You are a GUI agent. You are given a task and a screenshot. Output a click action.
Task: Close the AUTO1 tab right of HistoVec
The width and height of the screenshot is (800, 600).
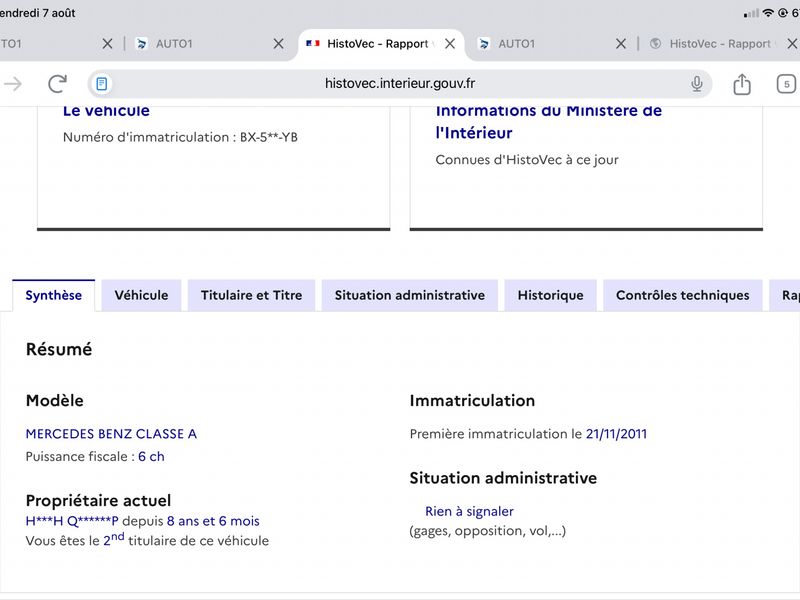[x=620, y=44]
